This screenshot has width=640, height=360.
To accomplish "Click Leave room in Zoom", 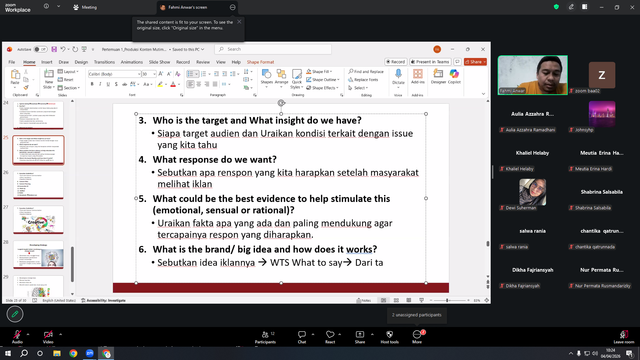I will point(623,337).
